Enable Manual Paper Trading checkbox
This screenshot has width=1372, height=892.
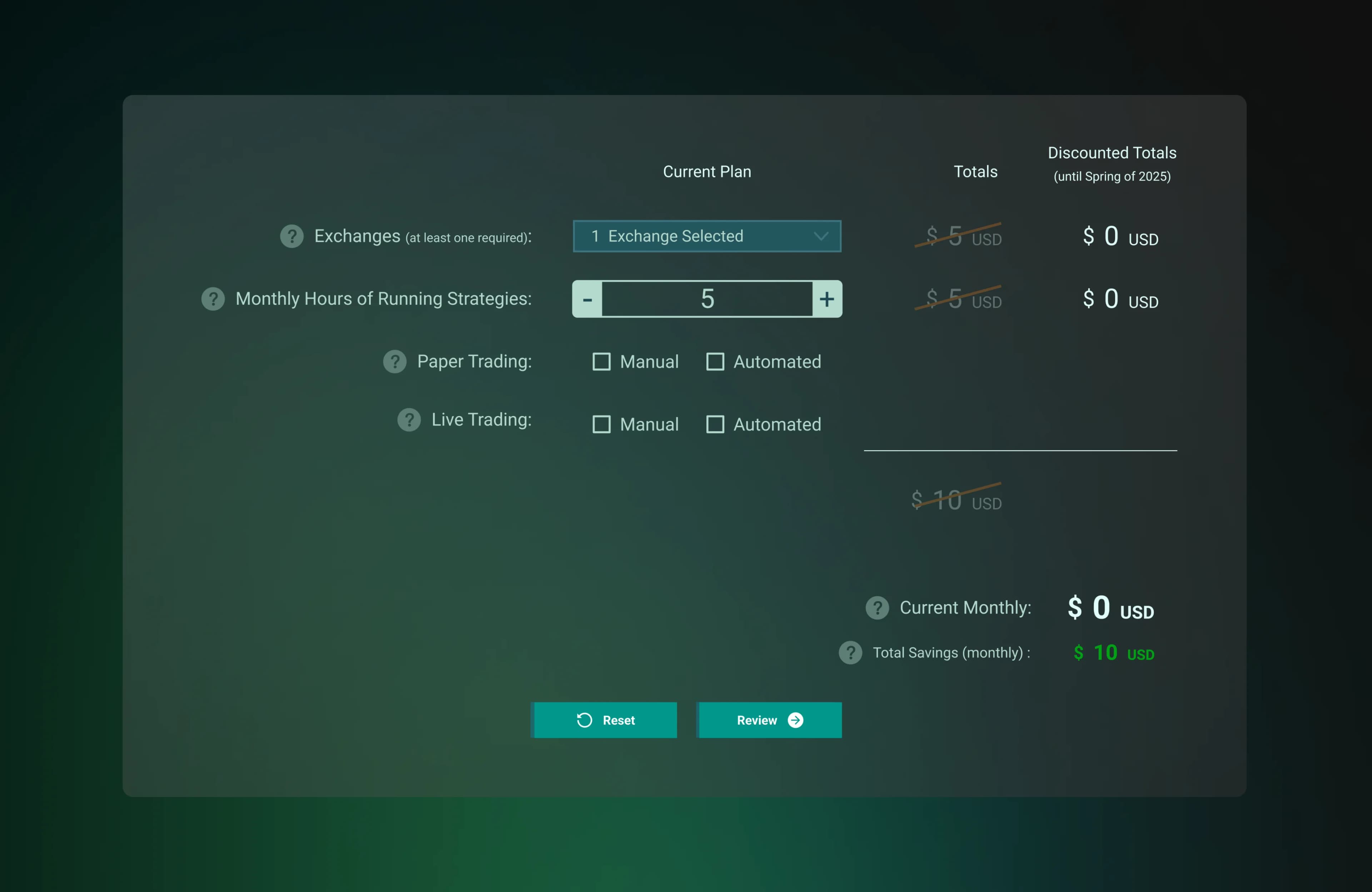point(601,362)
